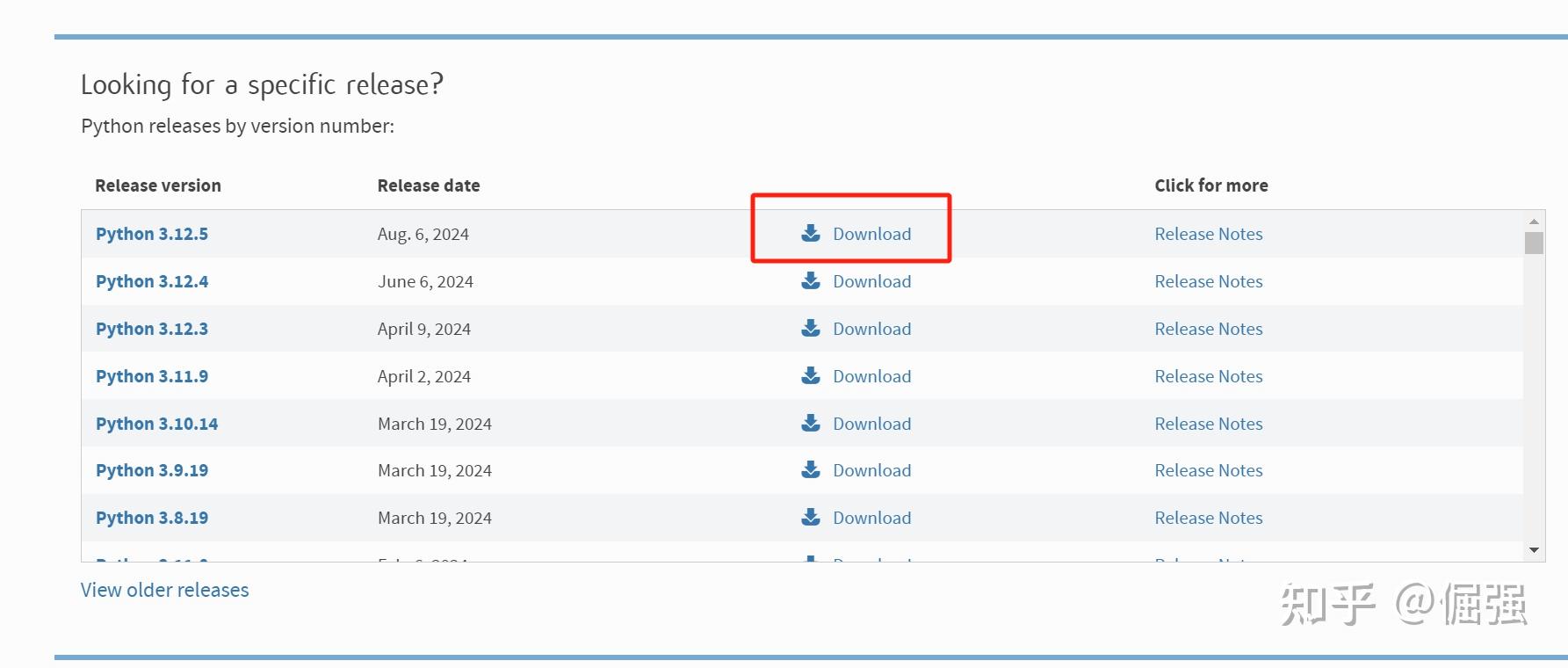View Release Notes for Python 3.9.19
Image resolution: width=1568 pixels, height=668 pixels.
coord(1209,470)
